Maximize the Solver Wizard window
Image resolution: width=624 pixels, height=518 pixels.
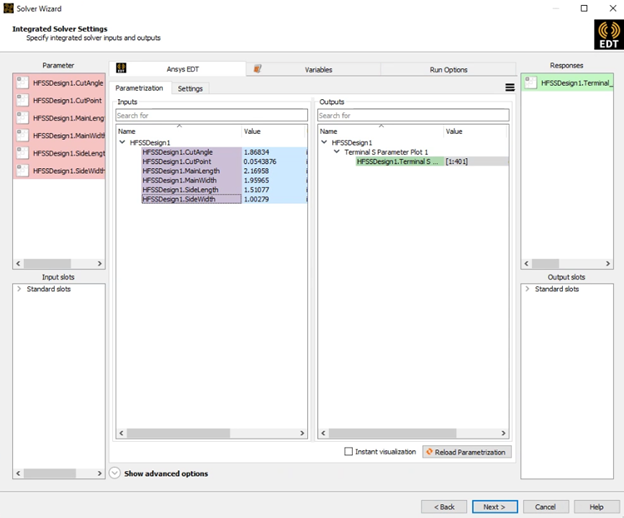pyautogui.click(x=584, y=8)
